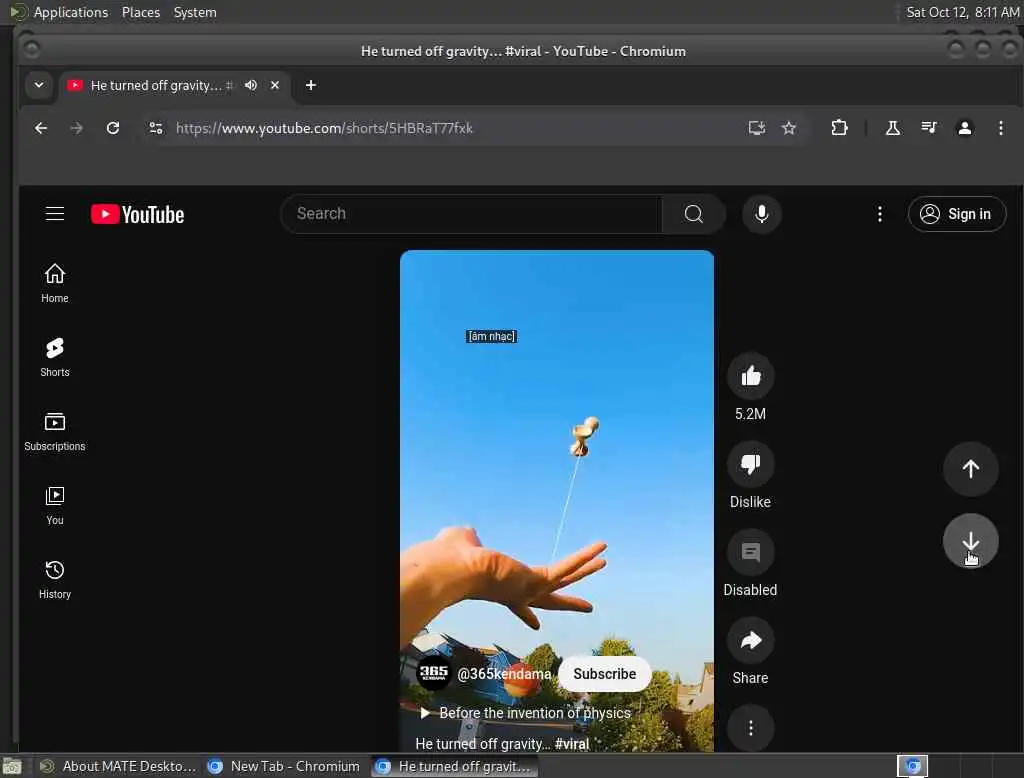This screenshot has height=778, width=1024.
Task: Open History in the sidebar
Action: pyautogui.click(x=55, y=579)
